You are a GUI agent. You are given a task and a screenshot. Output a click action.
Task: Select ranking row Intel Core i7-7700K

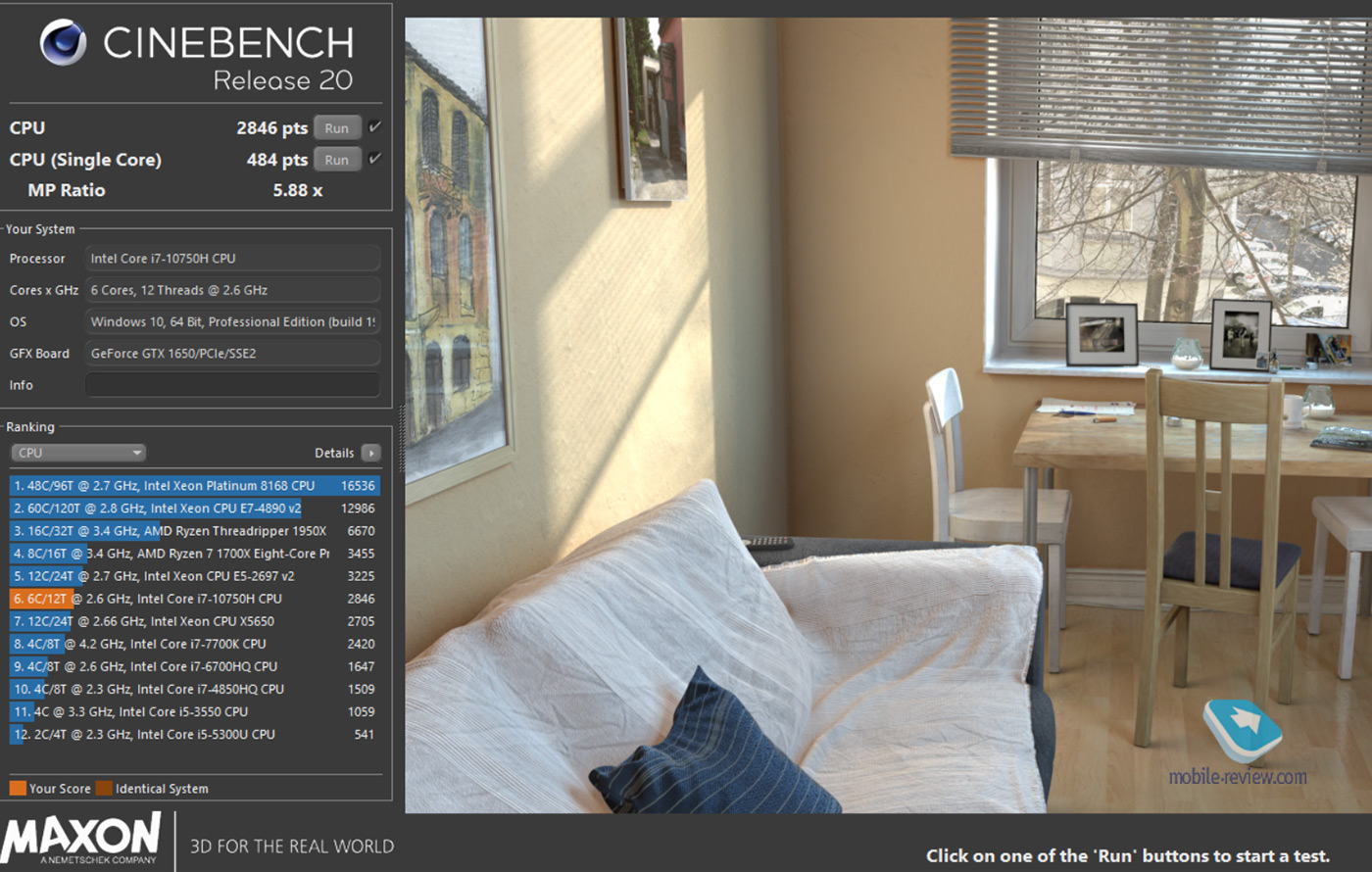(x=194, y=644)
